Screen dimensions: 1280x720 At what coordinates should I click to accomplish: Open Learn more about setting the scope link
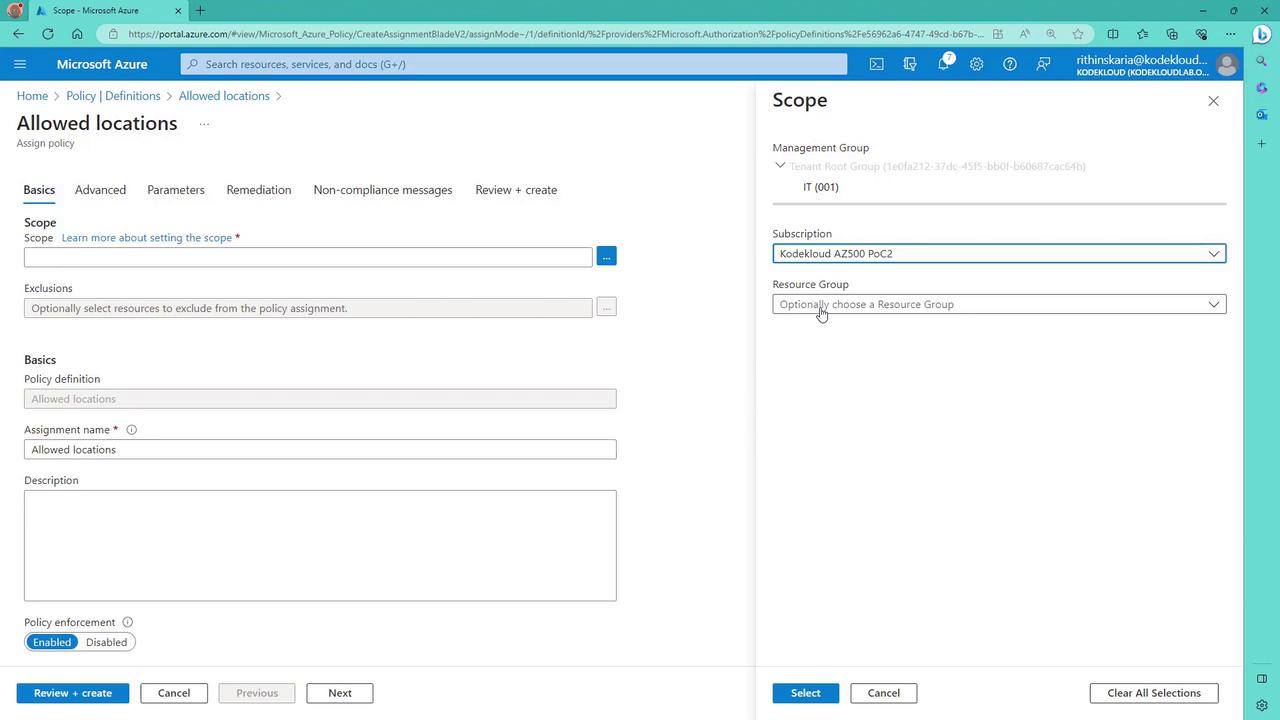click(x=146, y=238)
